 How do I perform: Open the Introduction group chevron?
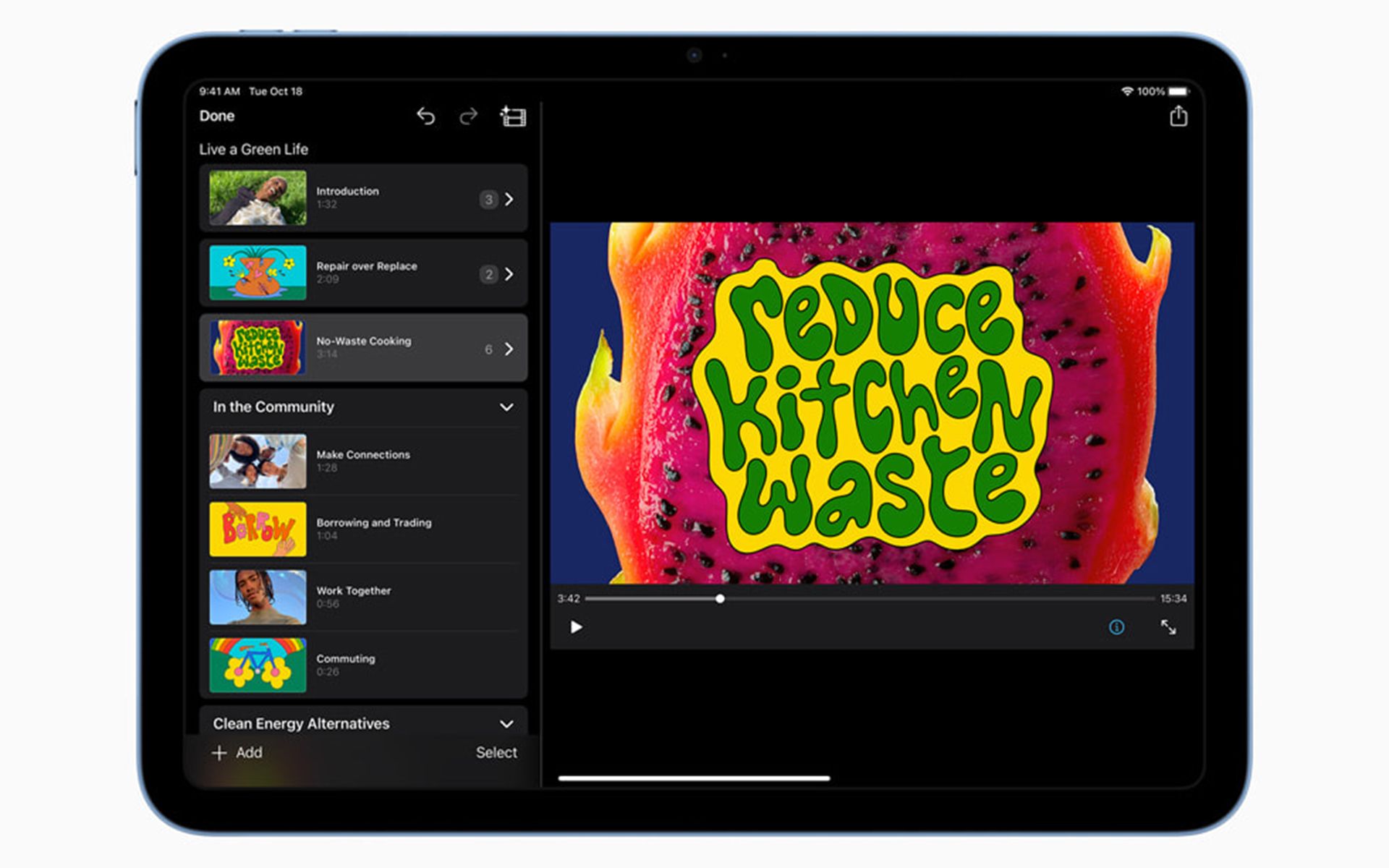click(x=509, y=199)
